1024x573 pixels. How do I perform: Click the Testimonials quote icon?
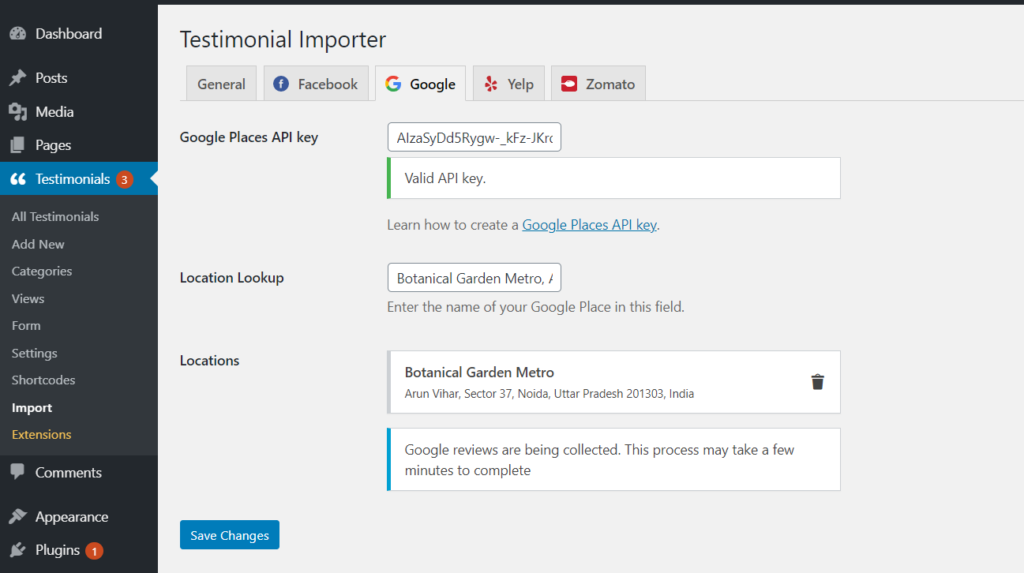pyautogui.click(x=18, y=179)
